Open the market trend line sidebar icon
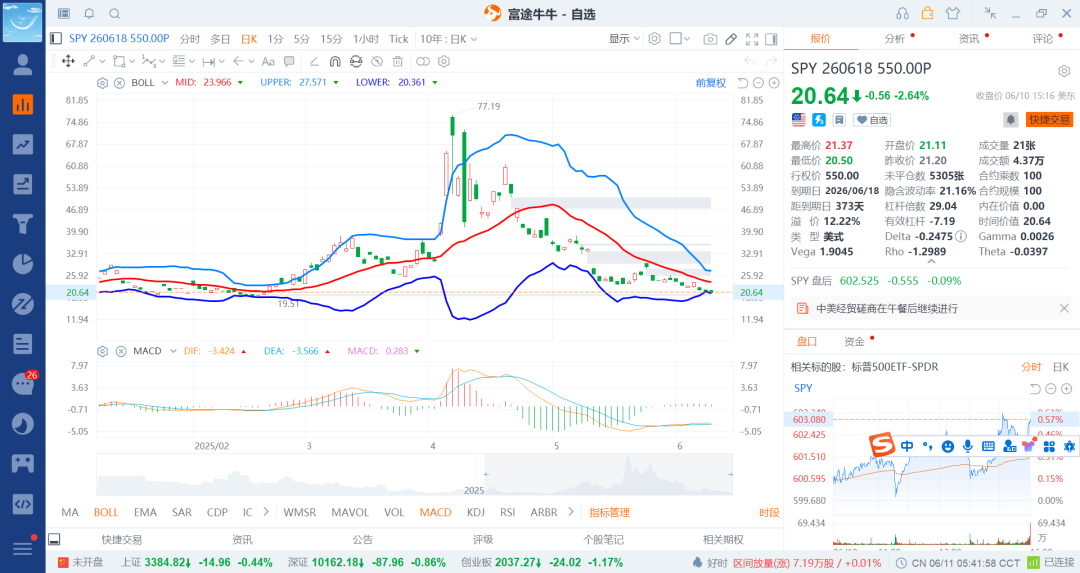 pos(23,144)
